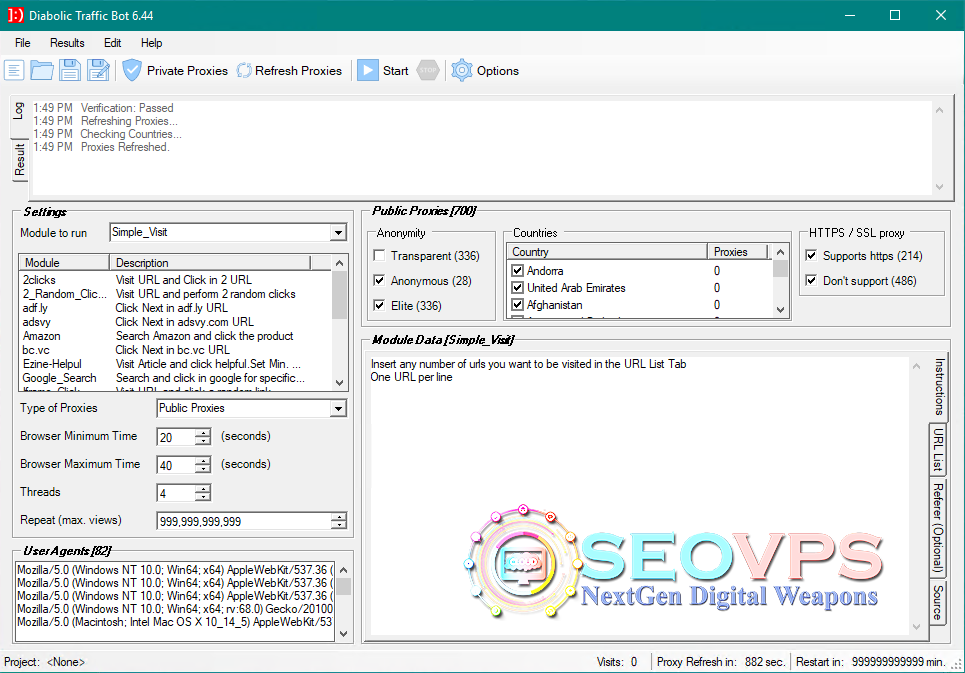The image size is (965, 673).
Task: Open the URL List side tab
Action: pyautogui.click(x=938, y=450)
